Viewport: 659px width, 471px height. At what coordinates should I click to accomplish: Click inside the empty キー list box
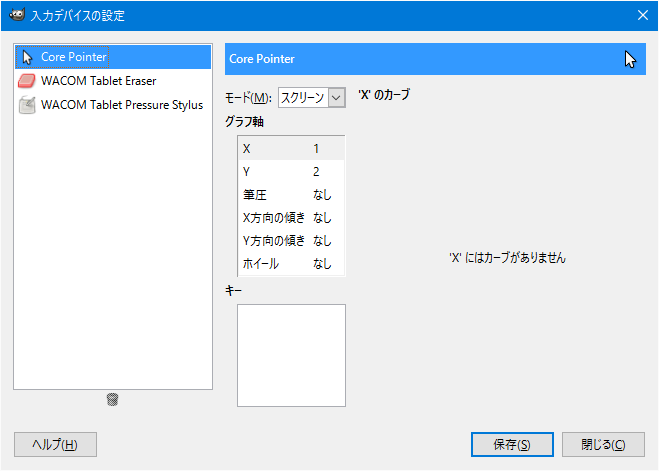(x=291, y=355)
